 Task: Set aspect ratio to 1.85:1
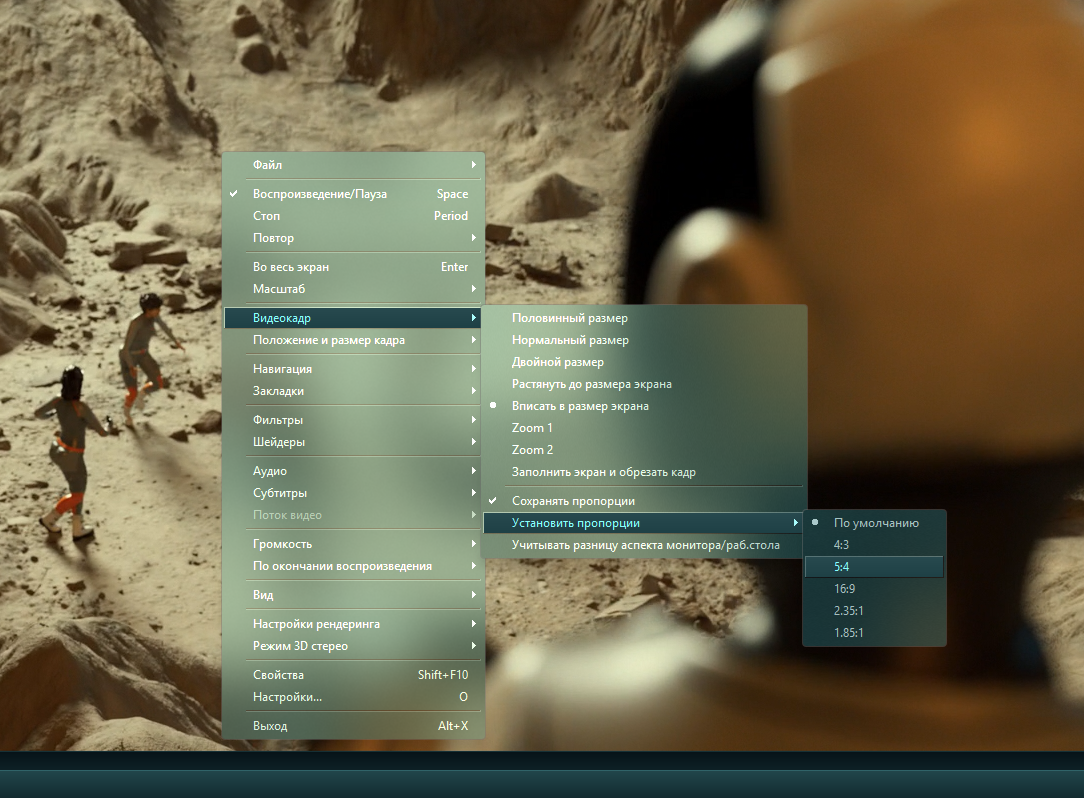pyautogui.click(x=874, y=633)
